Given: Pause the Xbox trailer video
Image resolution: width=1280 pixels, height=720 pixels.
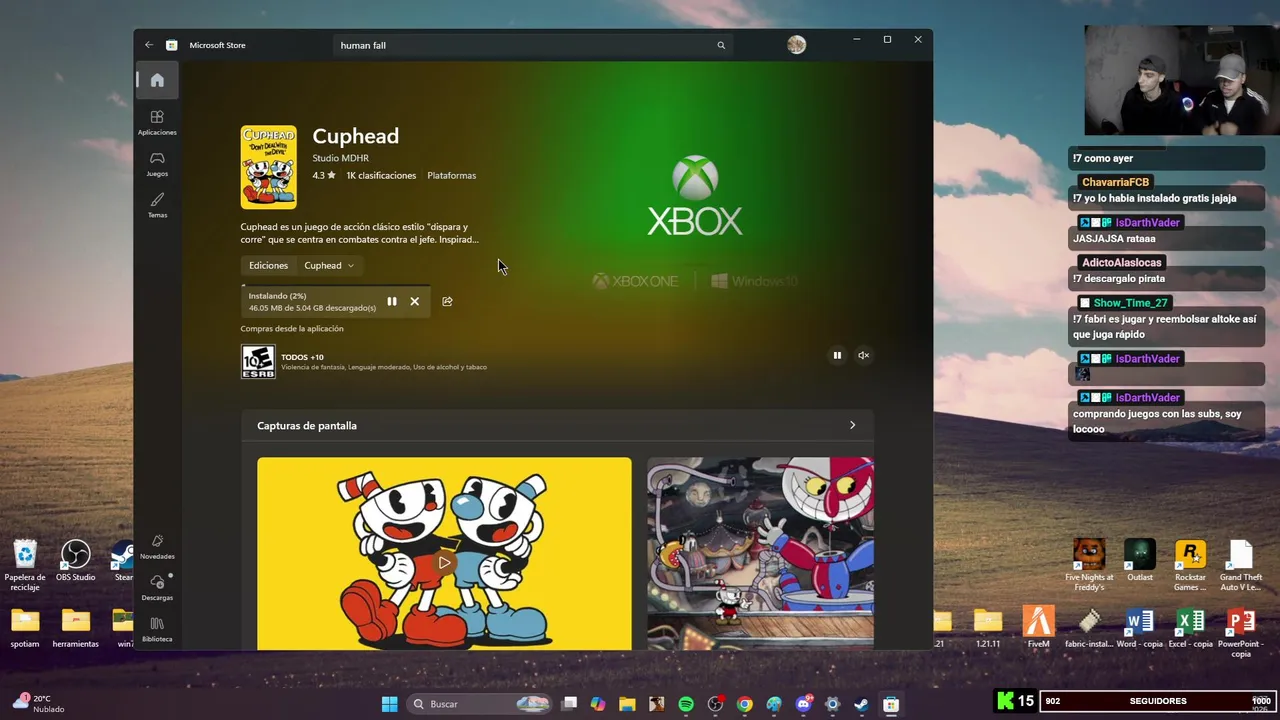Looking at the screenshot, I should (837, 355).
